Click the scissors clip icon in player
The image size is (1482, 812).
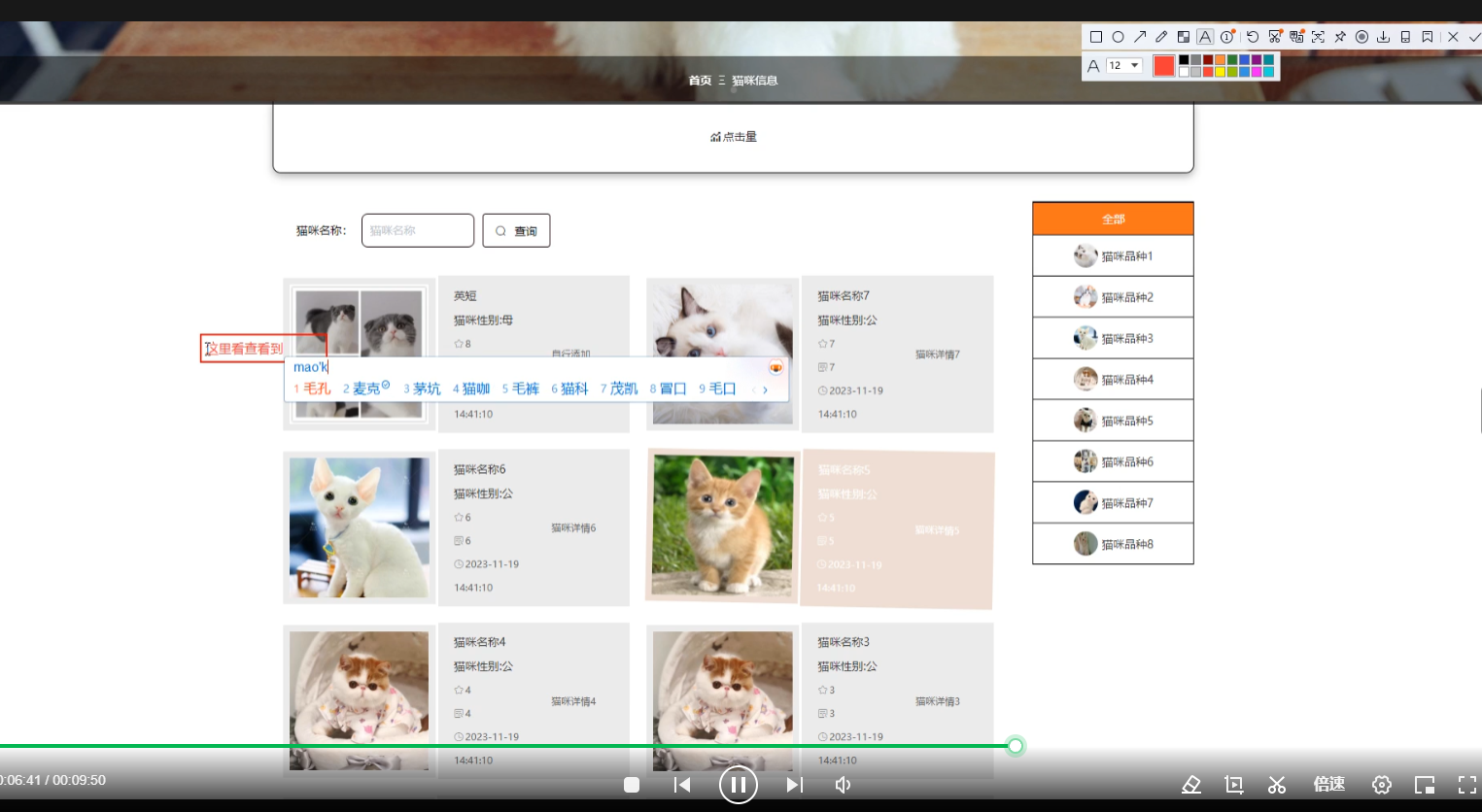coord(1277,785)
